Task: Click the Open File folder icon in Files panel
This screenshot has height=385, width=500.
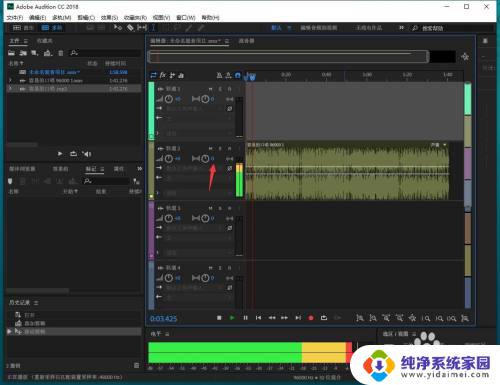Action: tap(12, 53)
